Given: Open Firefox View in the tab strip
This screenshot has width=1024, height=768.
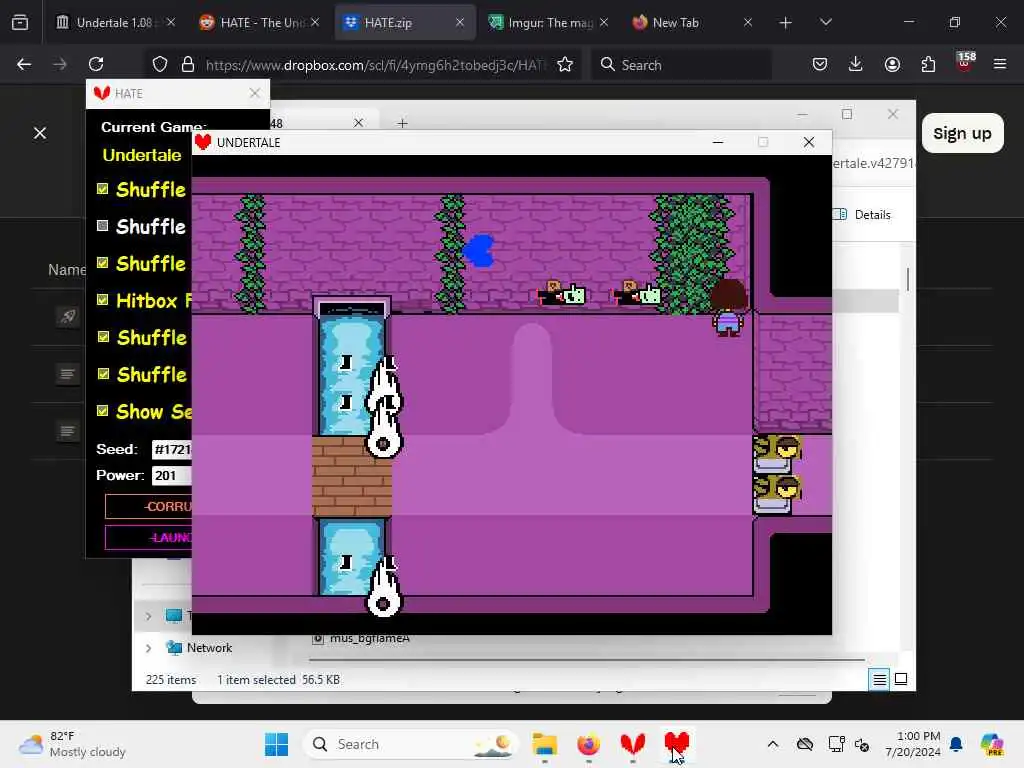Looking at the screenshot, I should click(20, 22).
